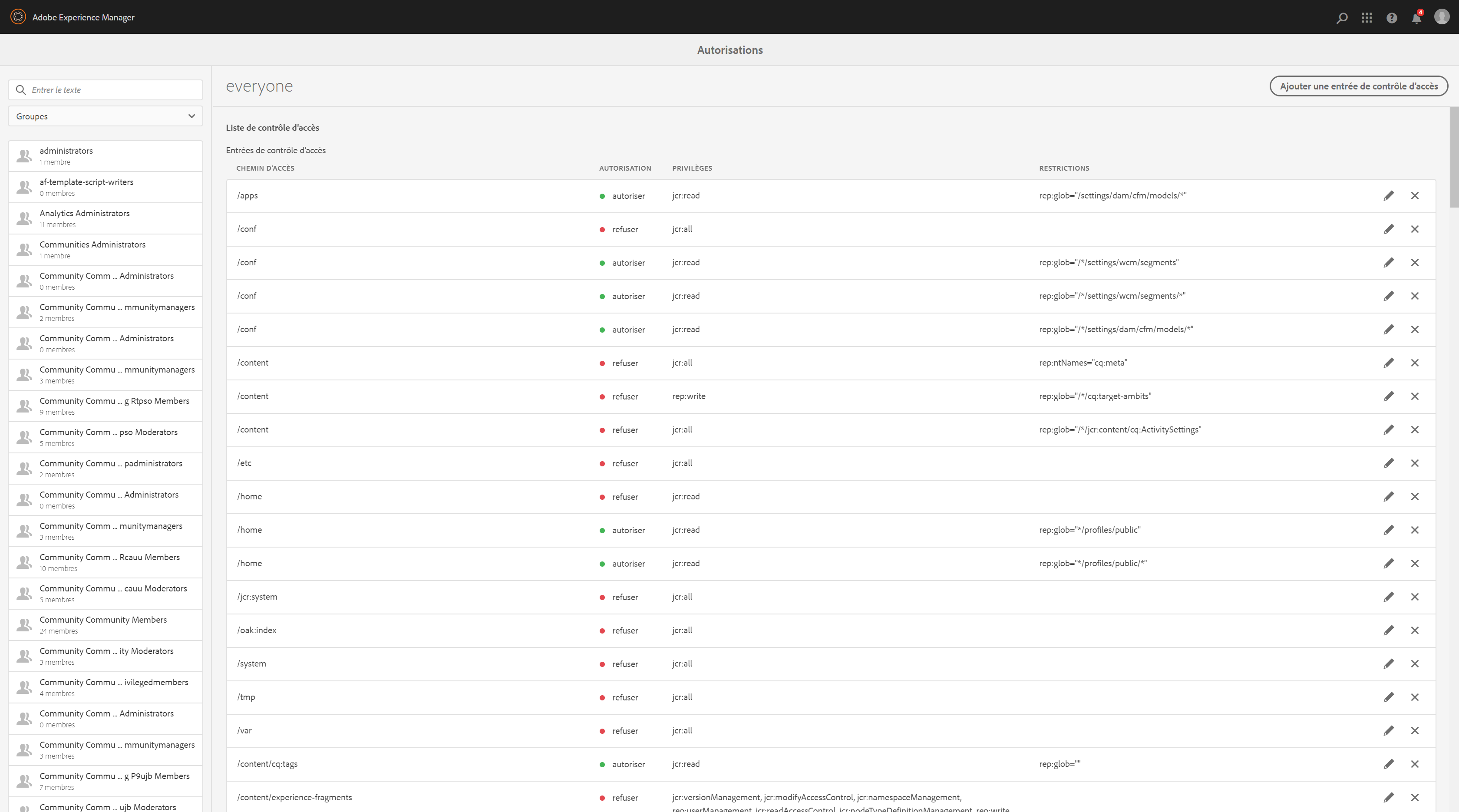This screenshot has width=1459, height=812.
Task: Click Ajouter une entrée de contrôle d'accès
Action: coord(1358,86)
